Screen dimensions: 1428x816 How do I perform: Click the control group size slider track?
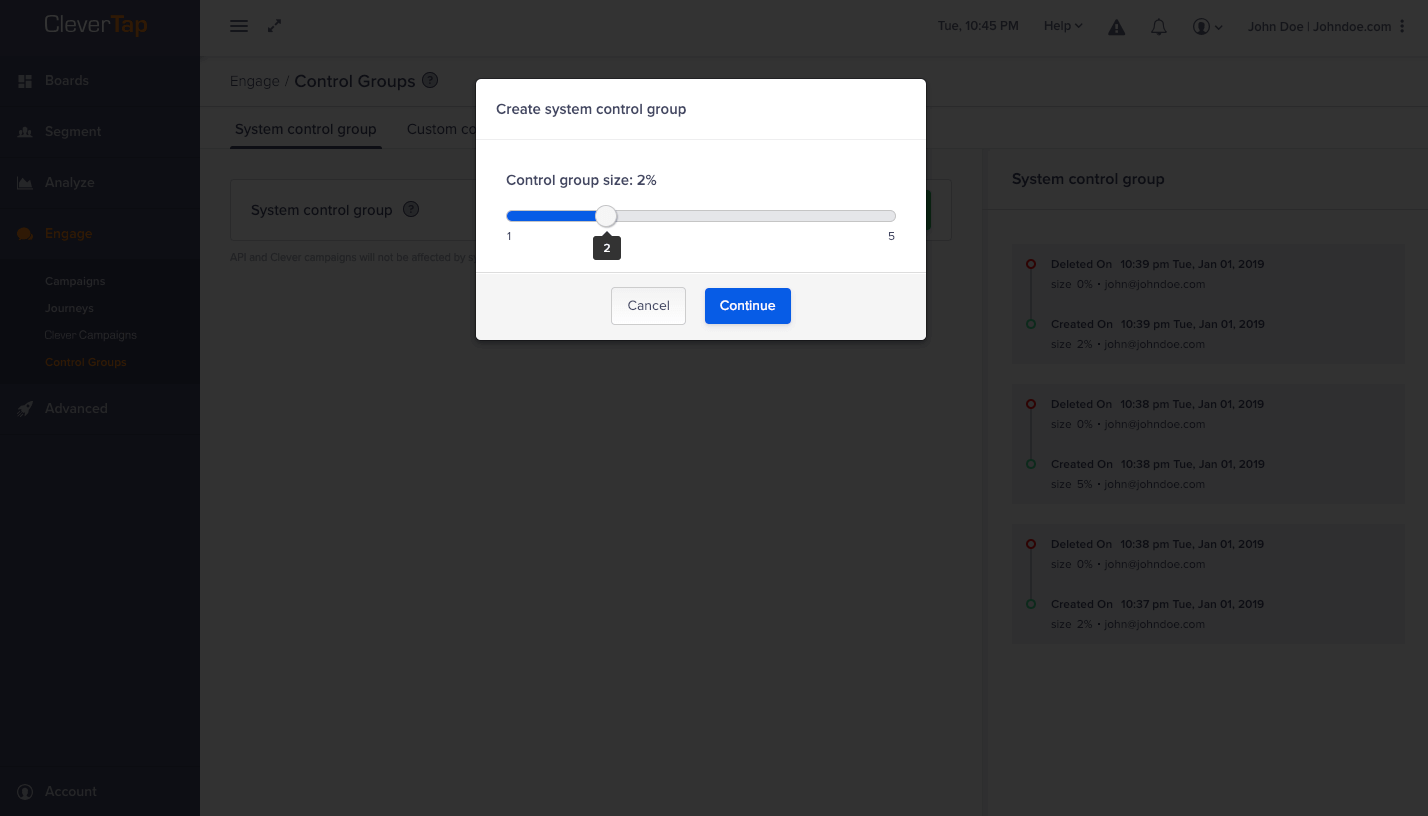pyautogui.click(x=701, y=216)
